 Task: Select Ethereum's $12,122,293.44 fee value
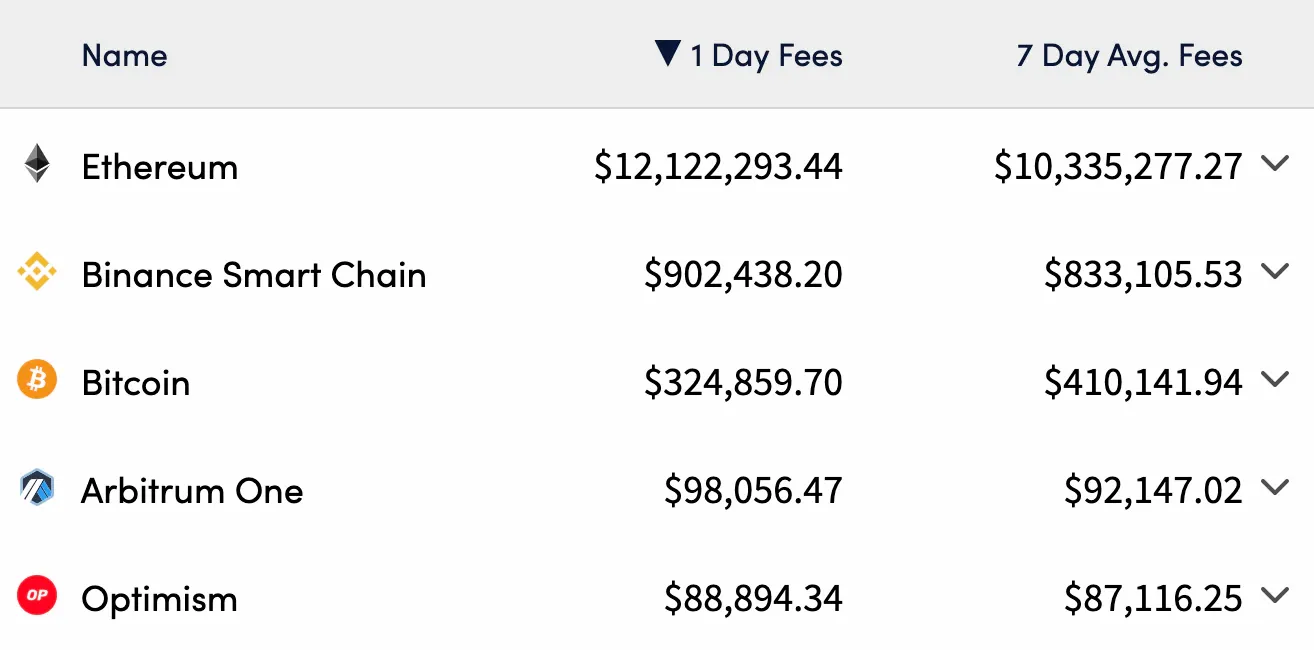pyautogui.click(x=718, y=167)
